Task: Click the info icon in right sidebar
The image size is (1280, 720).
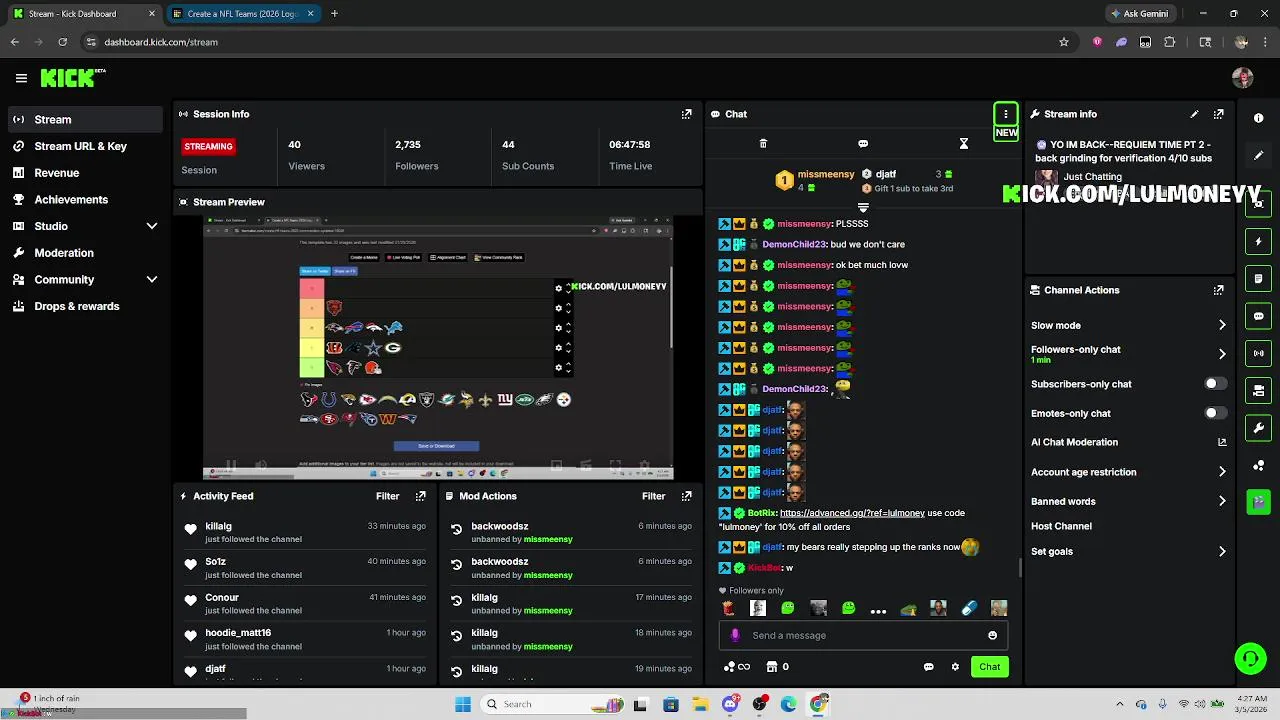Action: coord(1259,118)
